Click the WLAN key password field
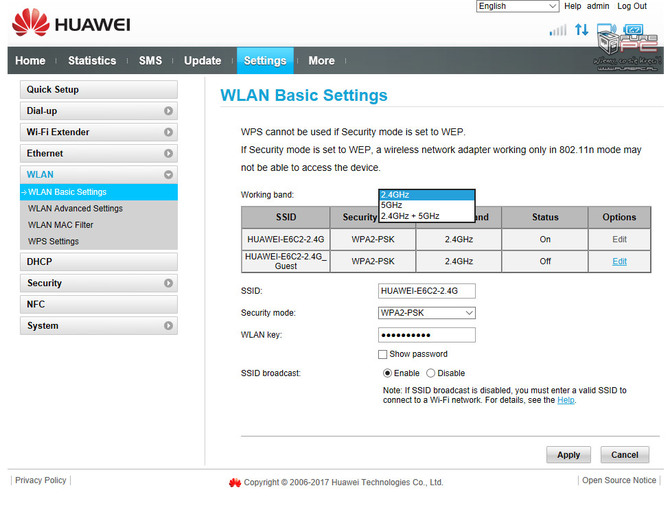 pos(426,335)
